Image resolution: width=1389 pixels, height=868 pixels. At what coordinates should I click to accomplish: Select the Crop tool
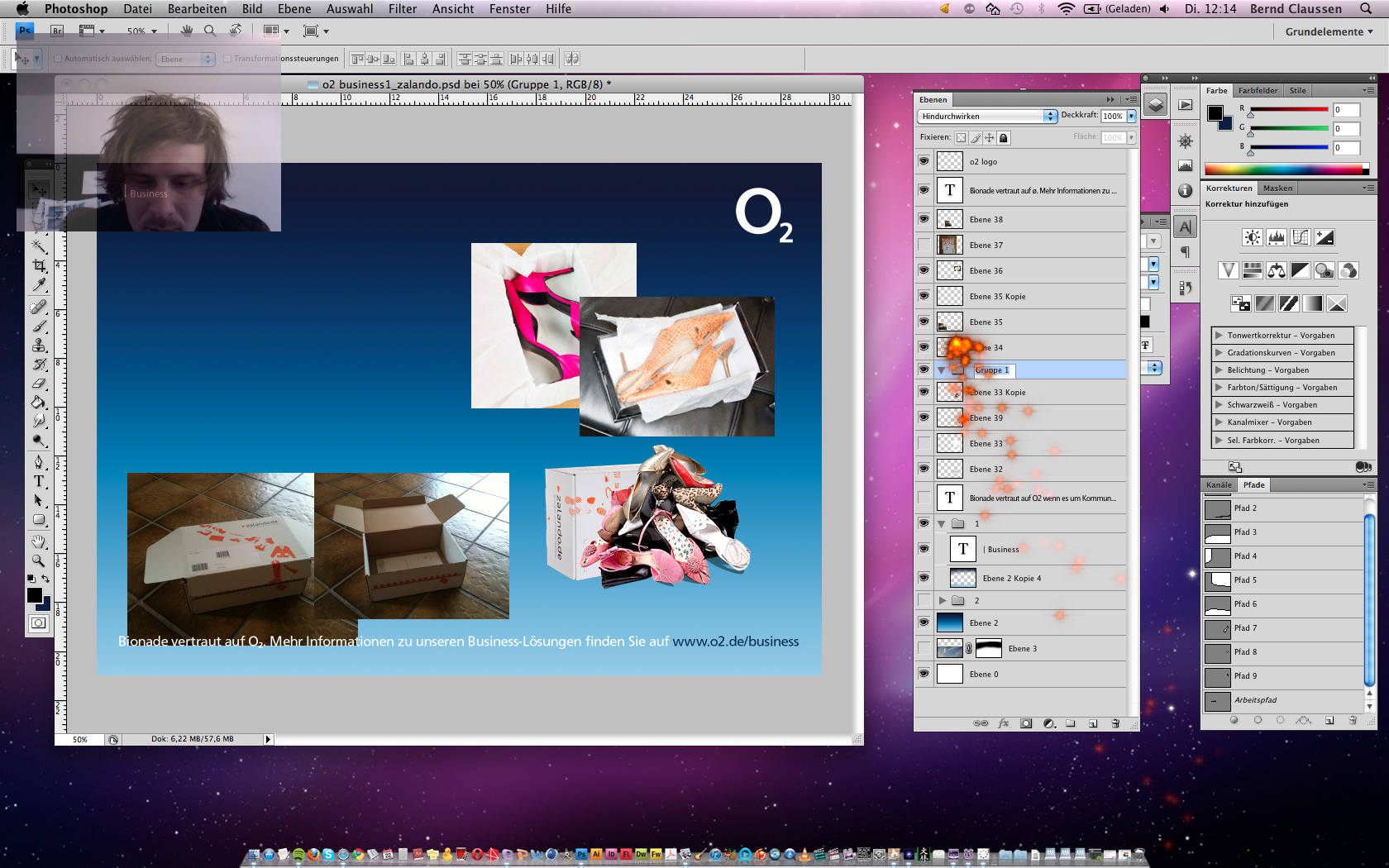pos(39,265)
